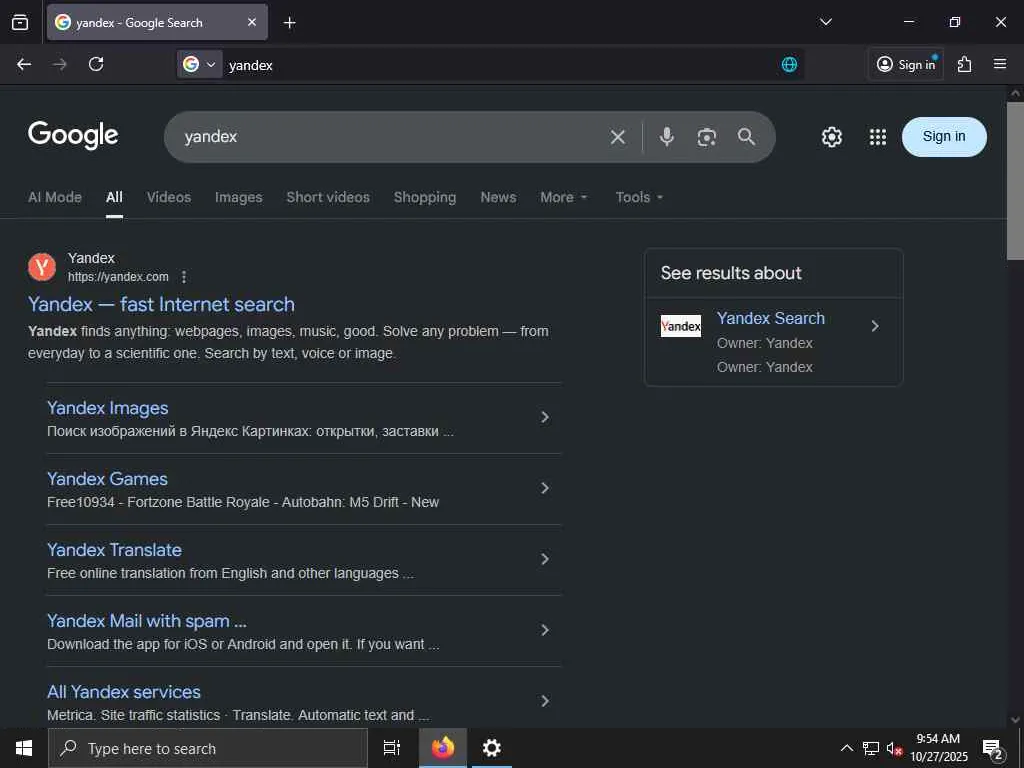This screenshot has height=768, width=1024.
Task: Select the Shopping results tab
Action: point(424,197)
